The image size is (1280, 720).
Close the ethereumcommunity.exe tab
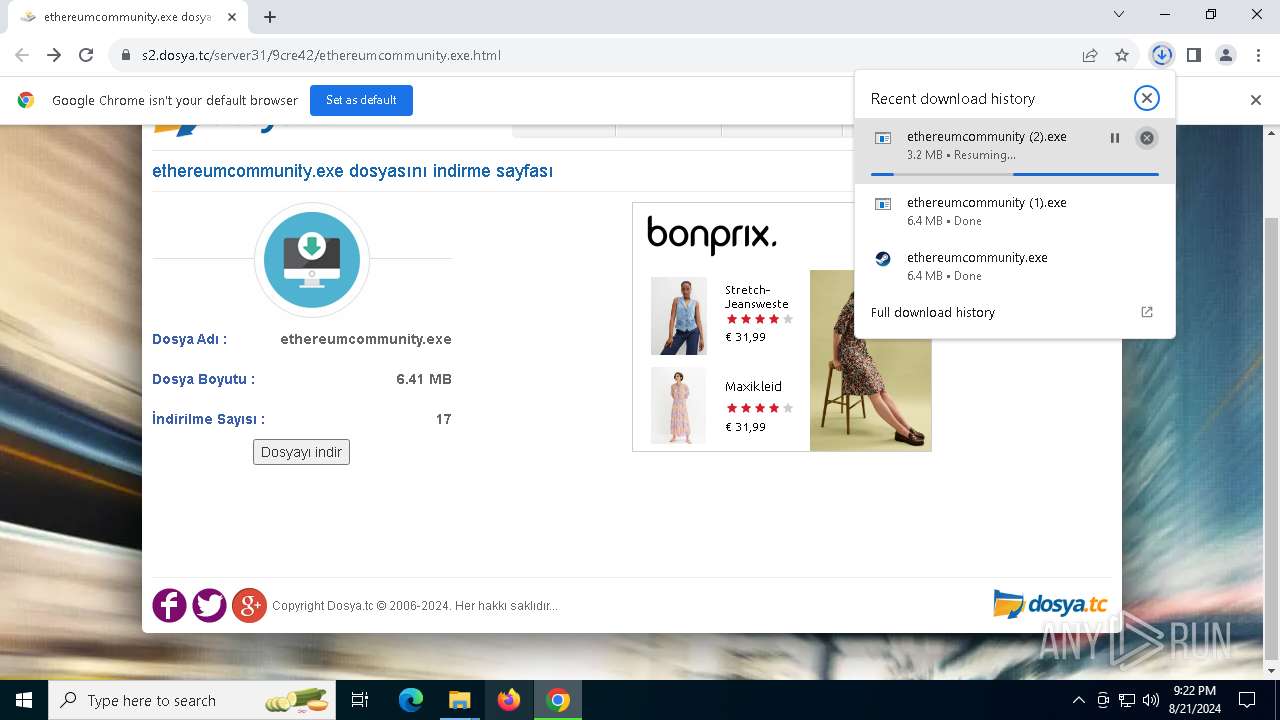click(232, 17)
